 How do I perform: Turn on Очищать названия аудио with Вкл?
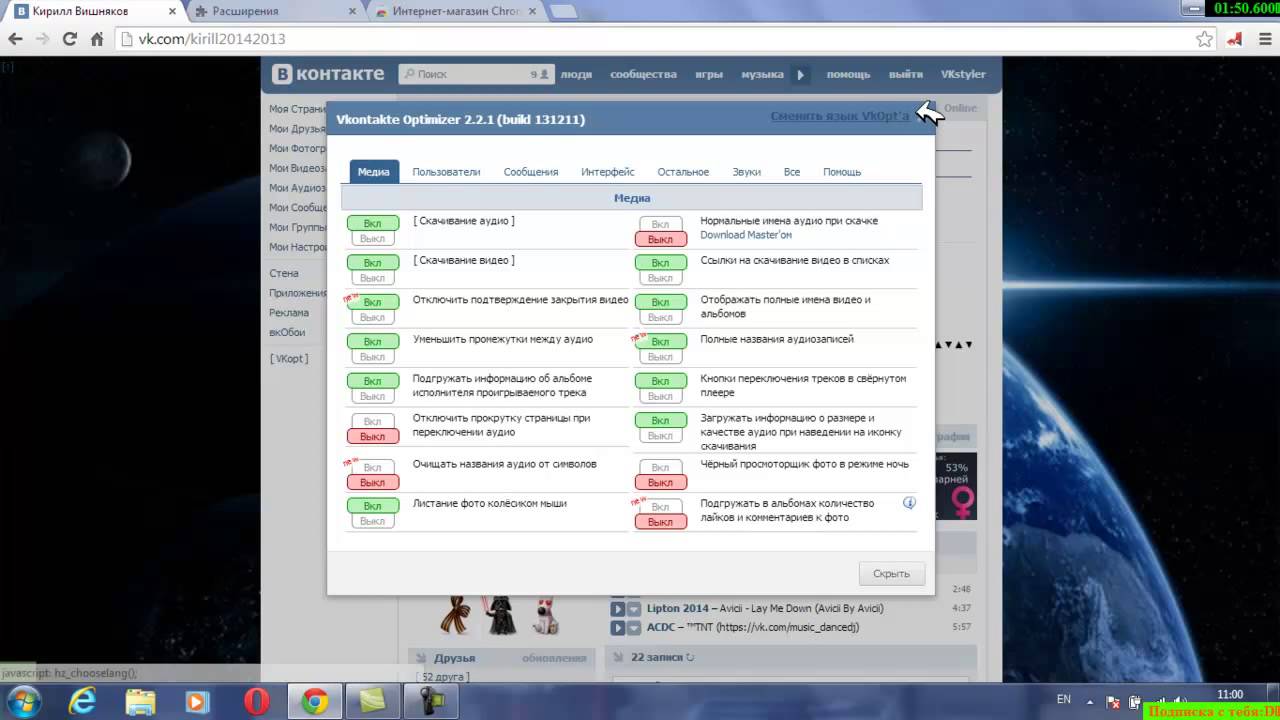coord(373,467)
